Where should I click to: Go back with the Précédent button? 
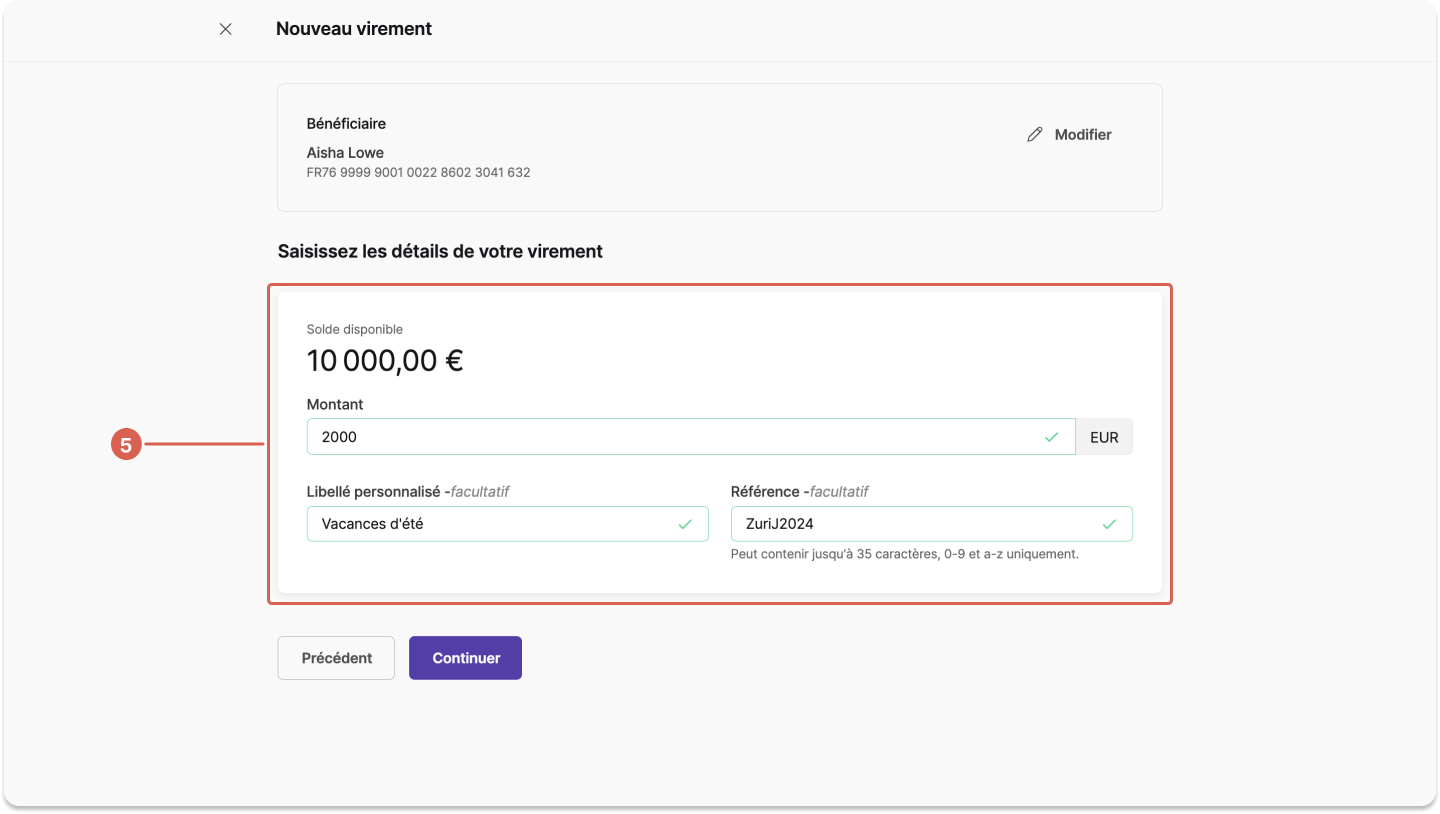click(336, 658)
